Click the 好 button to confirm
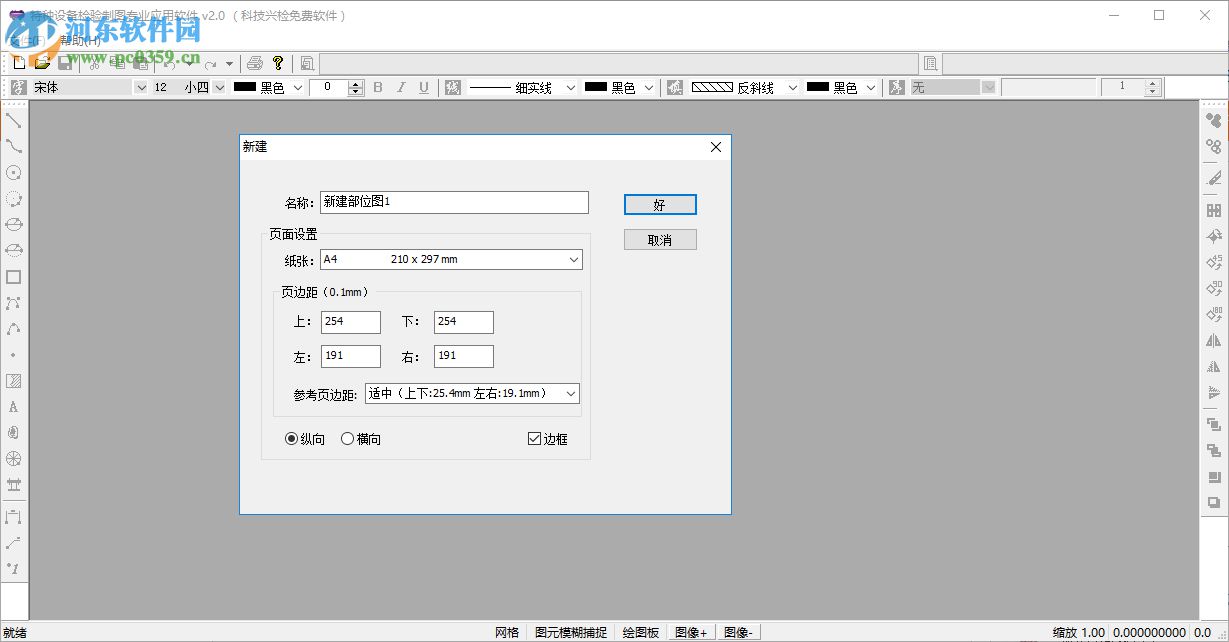The width and height of the screenshot is (1229, 642). [x=659, y=204]
